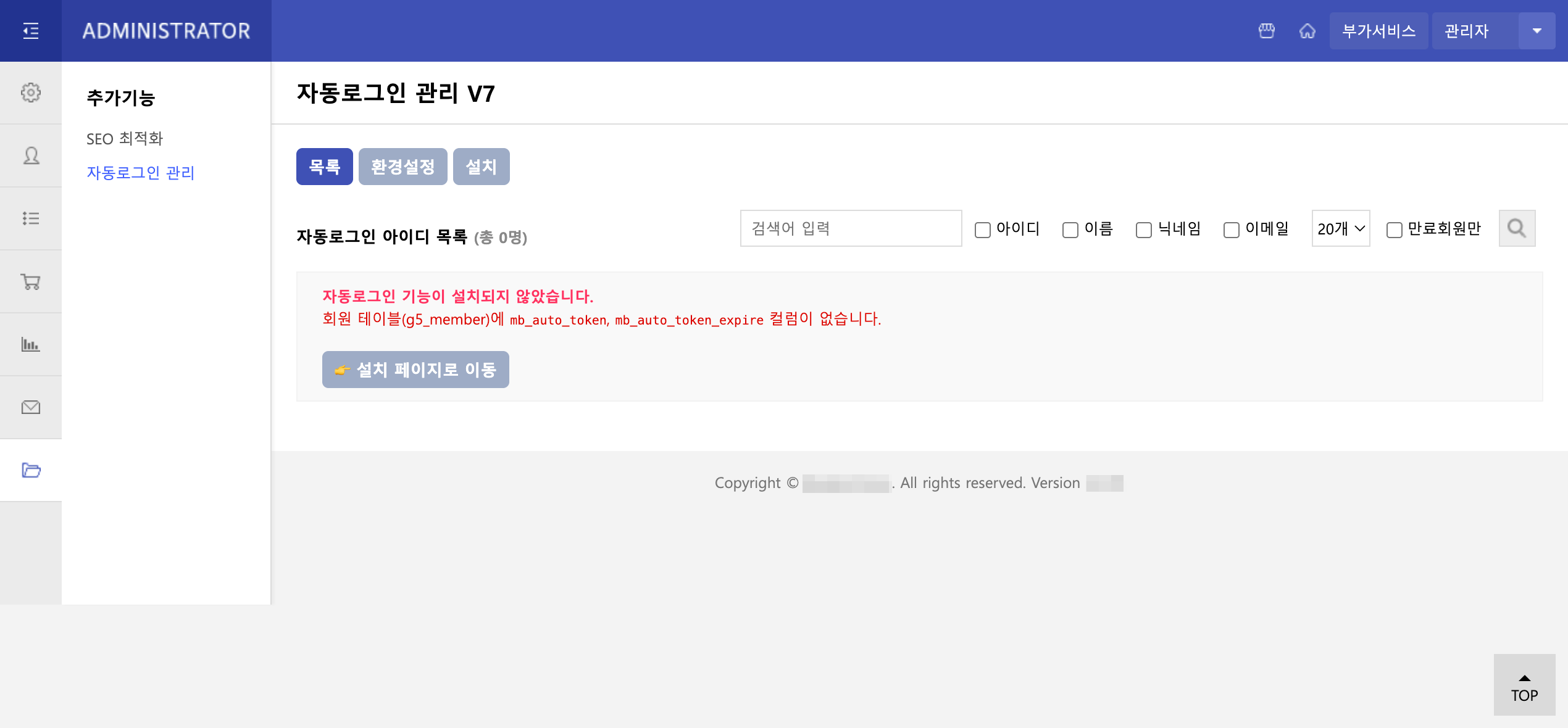
Task: Open the 20개 rows-per-page dropdown
Action: click(x=1340, y=228)
